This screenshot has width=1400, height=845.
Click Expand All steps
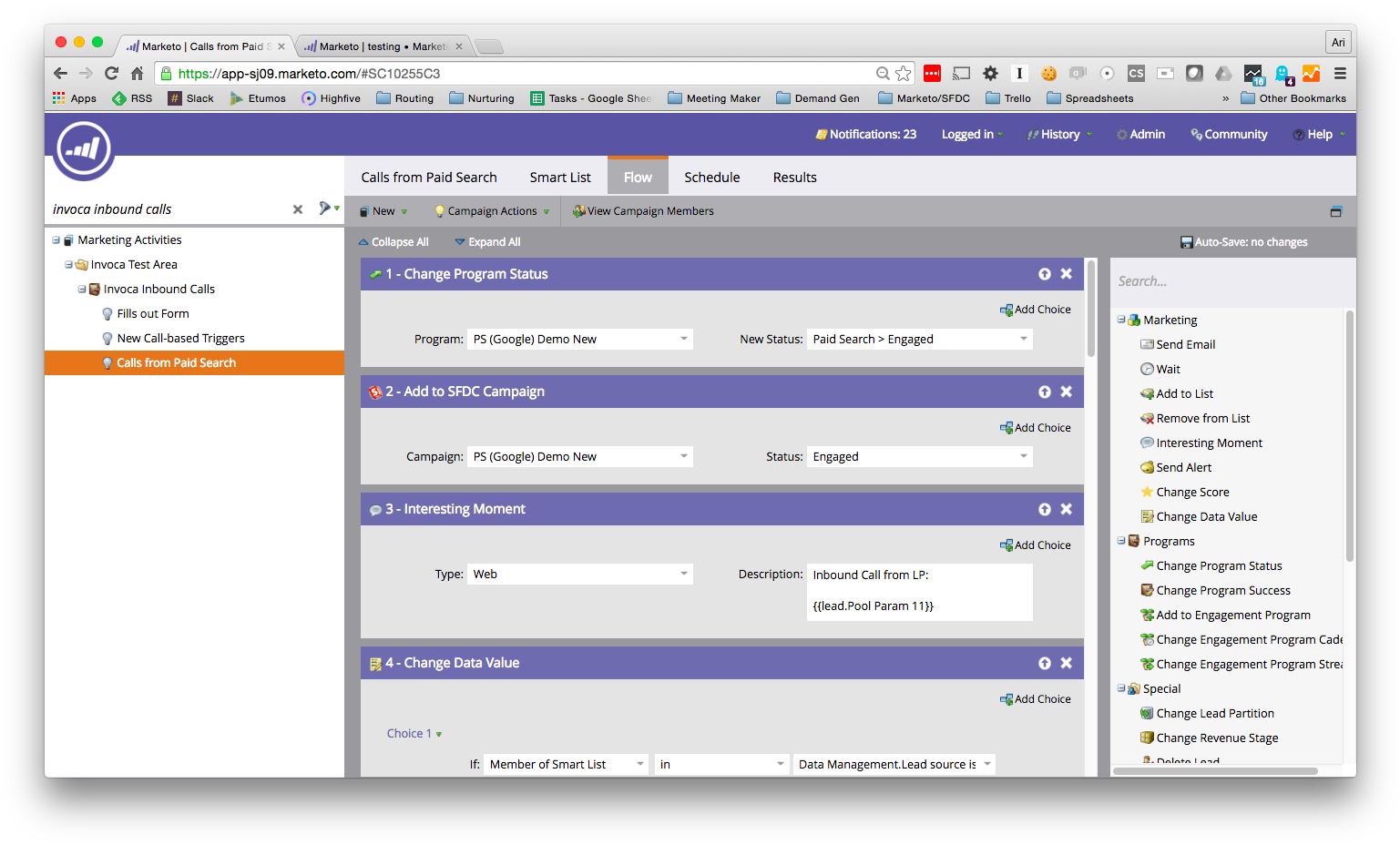(488, 242)
